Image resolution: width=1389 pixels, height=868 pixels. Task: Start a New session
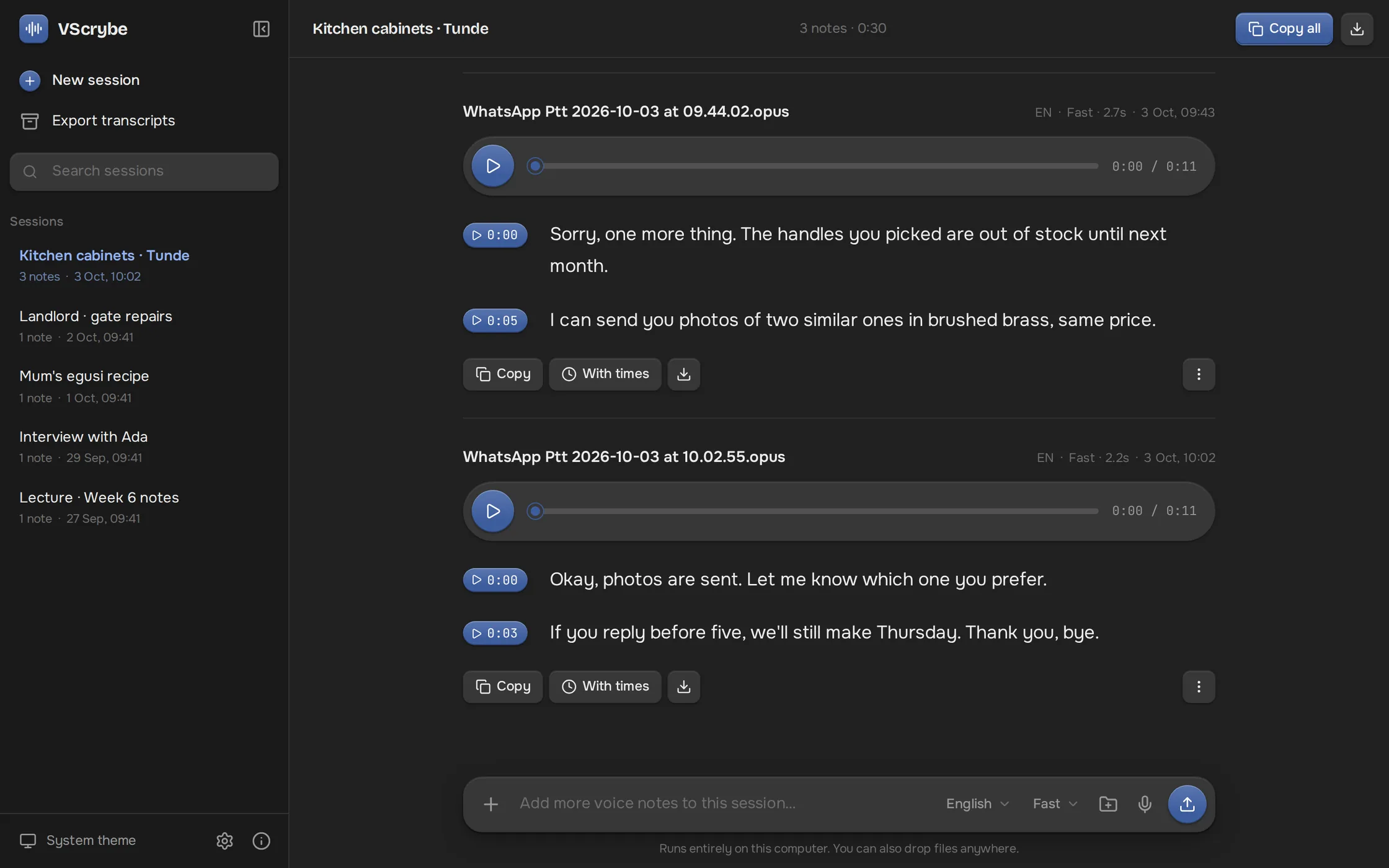(144, 80)
